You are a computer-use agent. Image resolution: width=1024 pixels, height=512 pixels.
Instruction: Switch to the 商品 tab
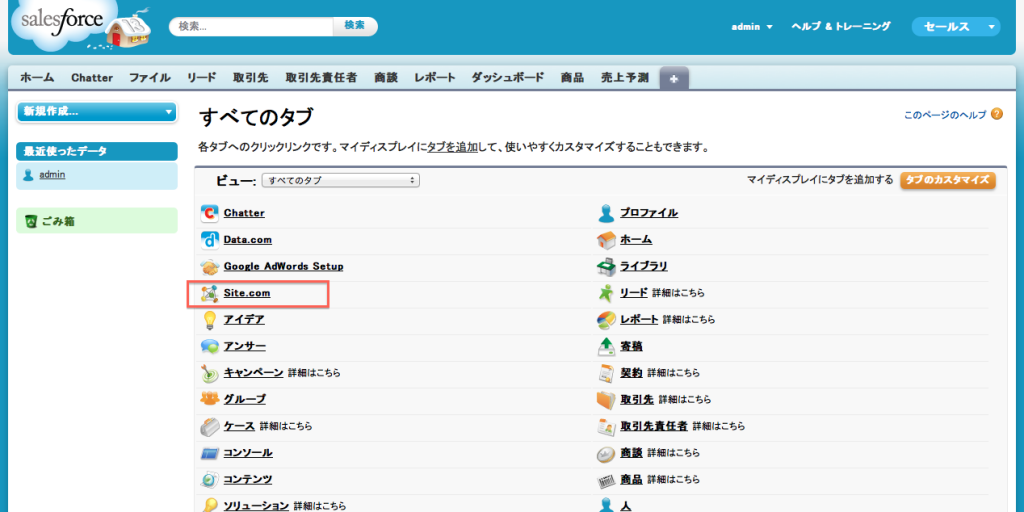(x=572, y=78)
